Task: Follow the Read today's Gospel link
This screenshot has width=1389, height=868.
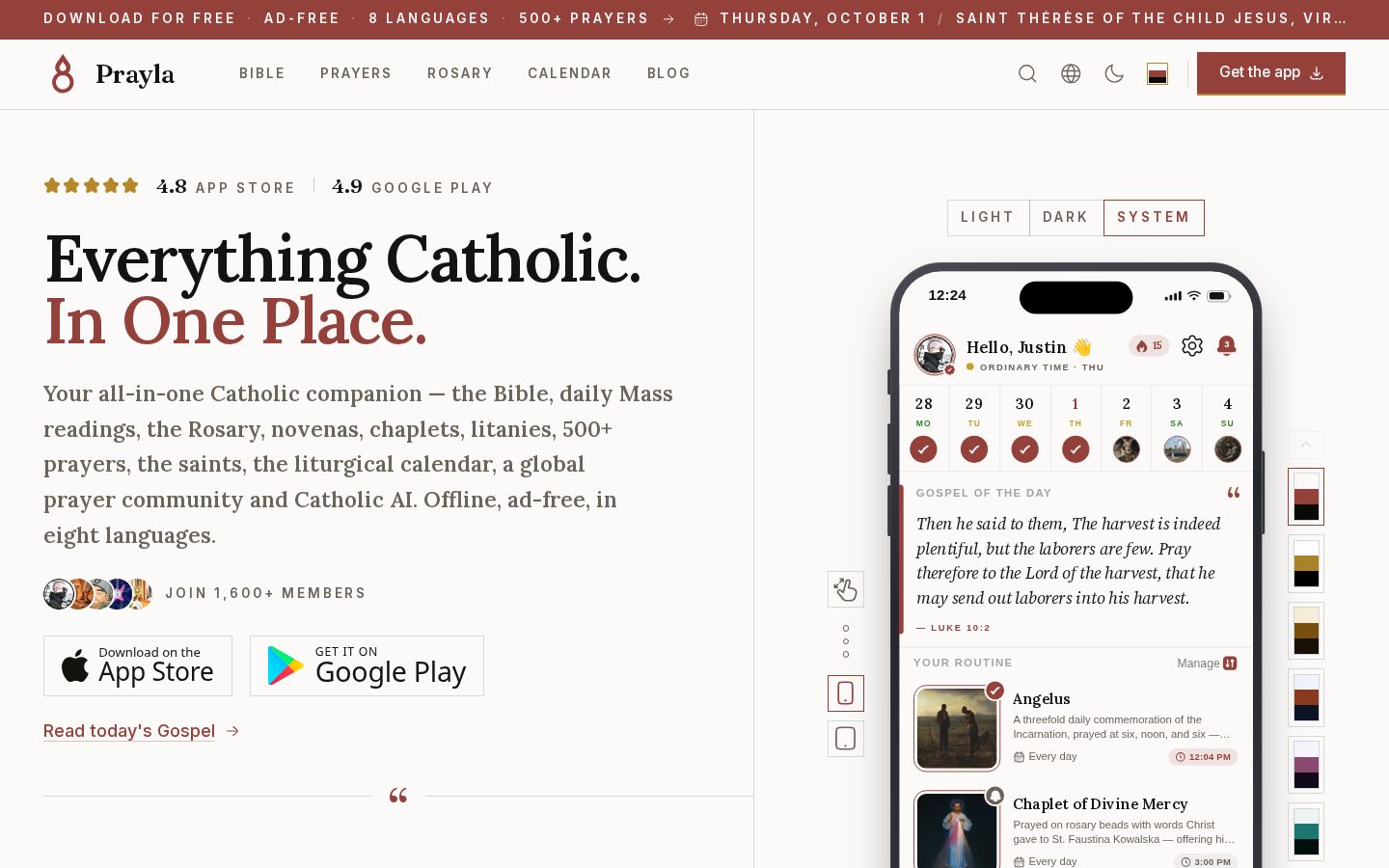Action: (x=141, y=731)
